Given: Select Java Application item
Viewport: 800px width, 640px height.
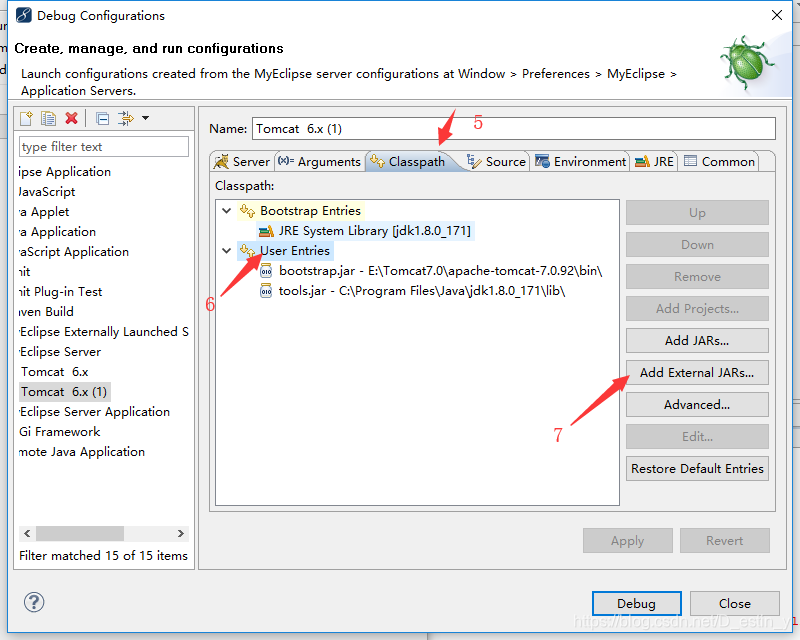Looking at the screenshot, I should tap(57, 232).
